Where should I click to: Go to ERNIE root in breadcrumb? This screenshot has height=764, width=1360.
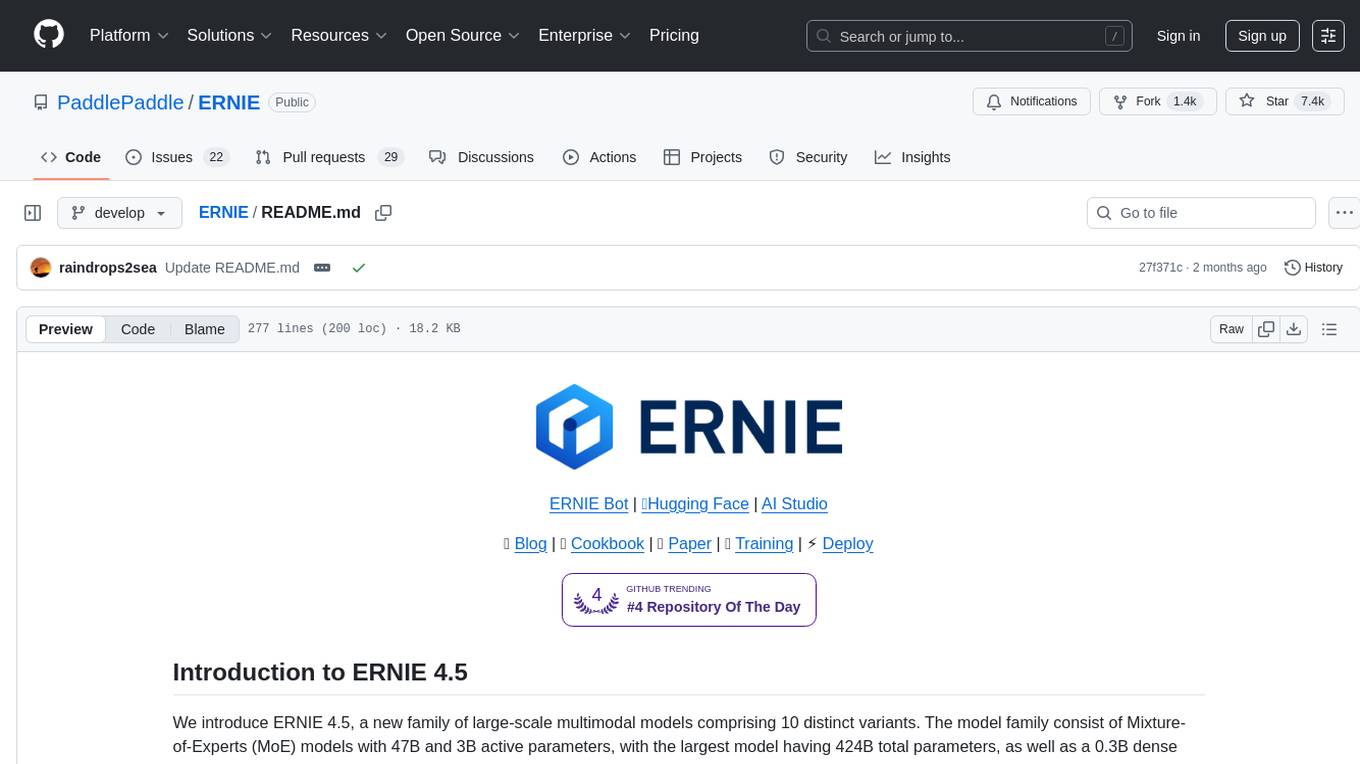coord(223,212)
